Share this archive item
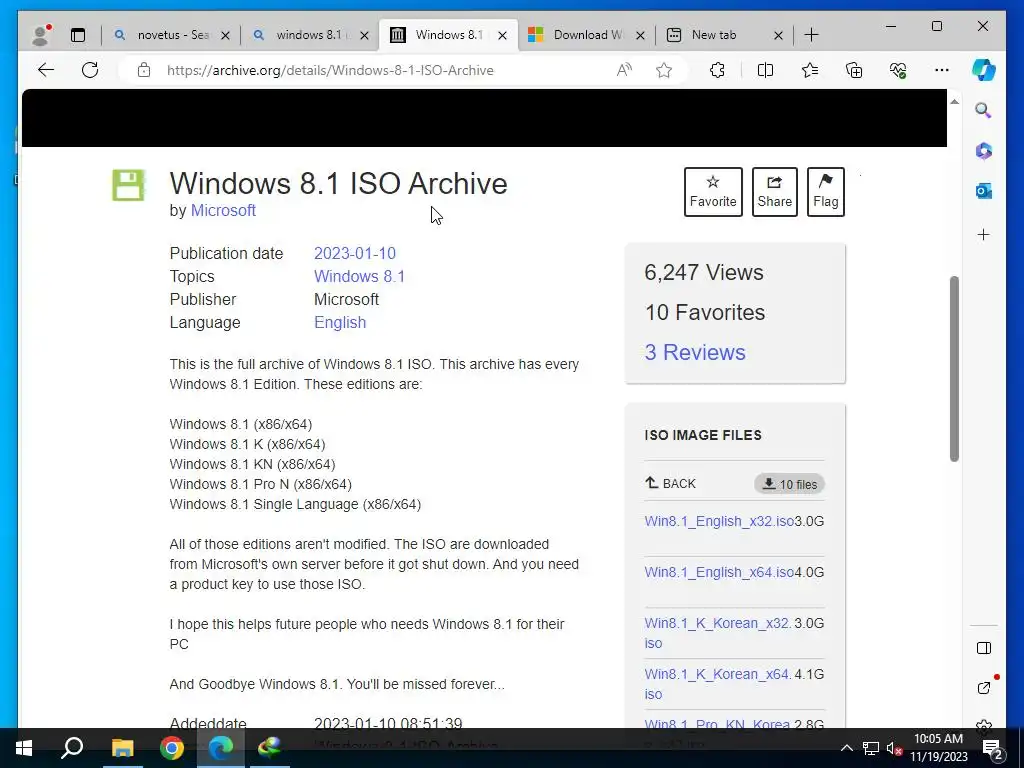 point(775,192)
